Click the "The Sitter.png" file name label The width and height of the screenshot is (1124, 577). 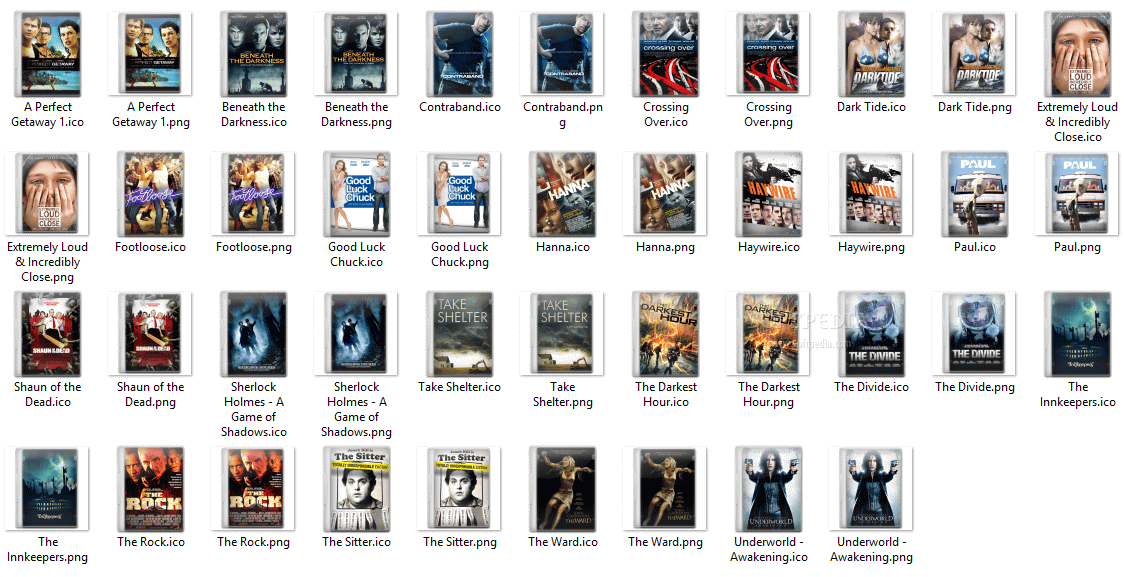(x=459, y=542)
